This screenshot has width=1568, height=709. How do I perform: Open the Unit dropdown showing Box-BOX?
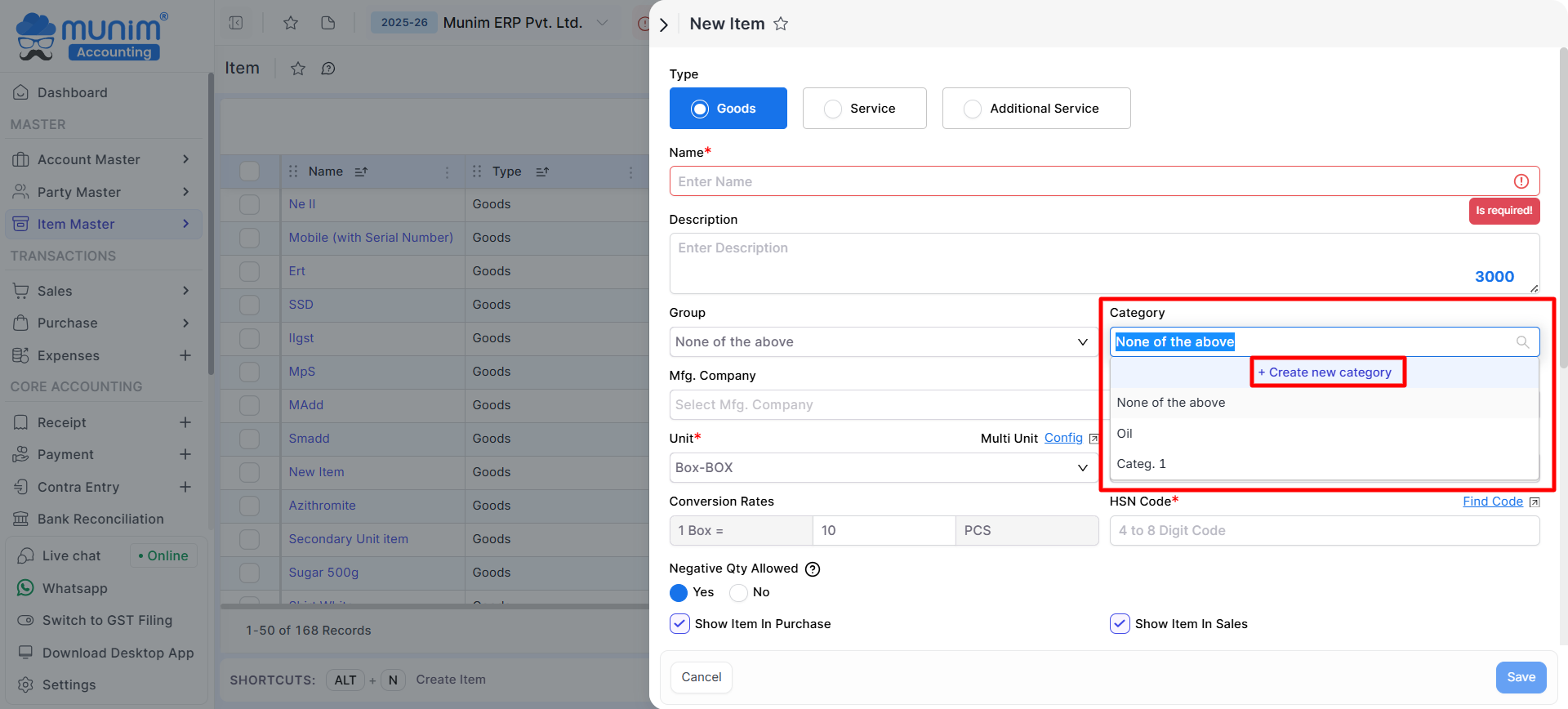[x=882, y=468]
